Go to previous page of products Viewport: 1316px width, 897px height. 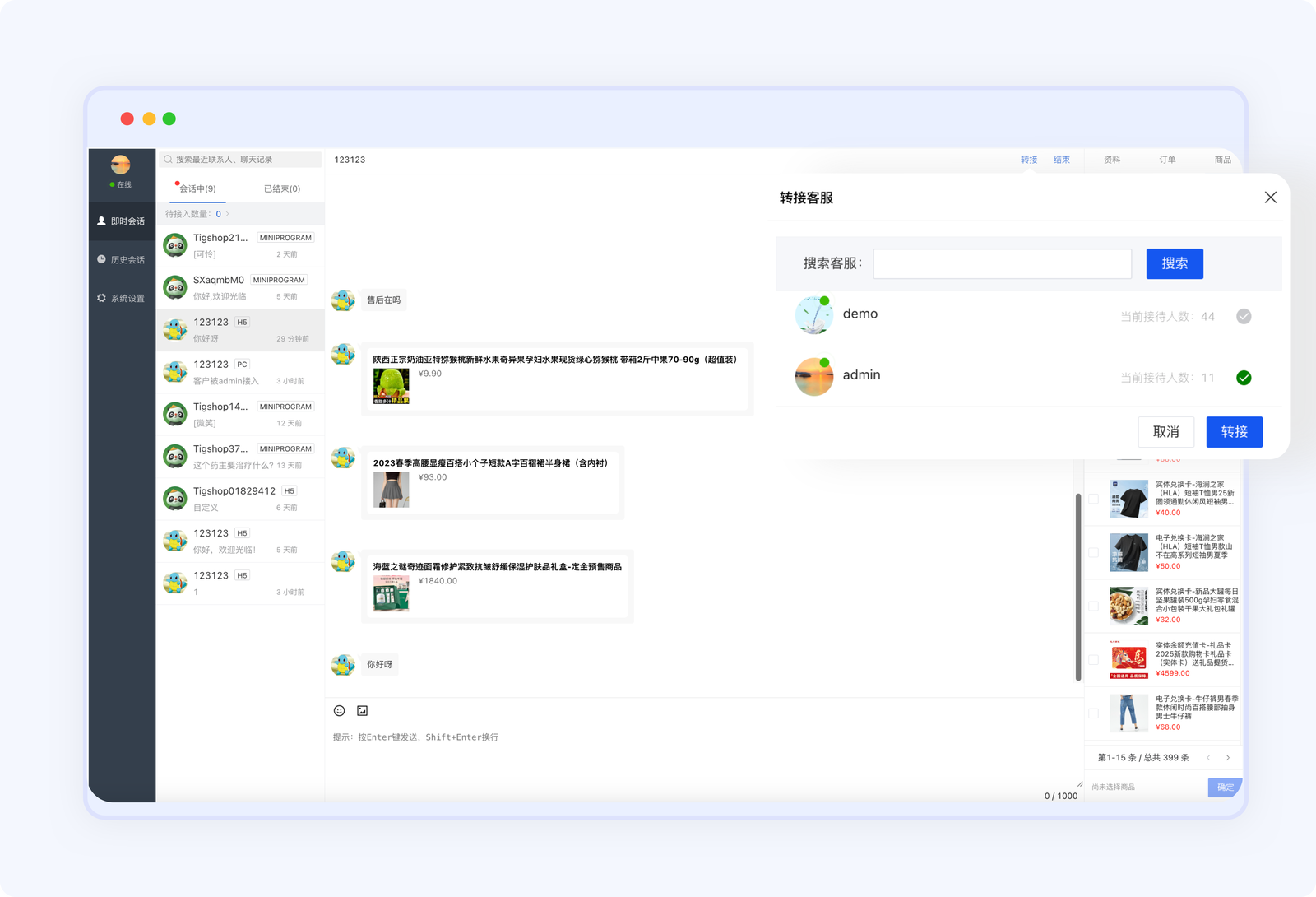click(x=1208, y=758)
